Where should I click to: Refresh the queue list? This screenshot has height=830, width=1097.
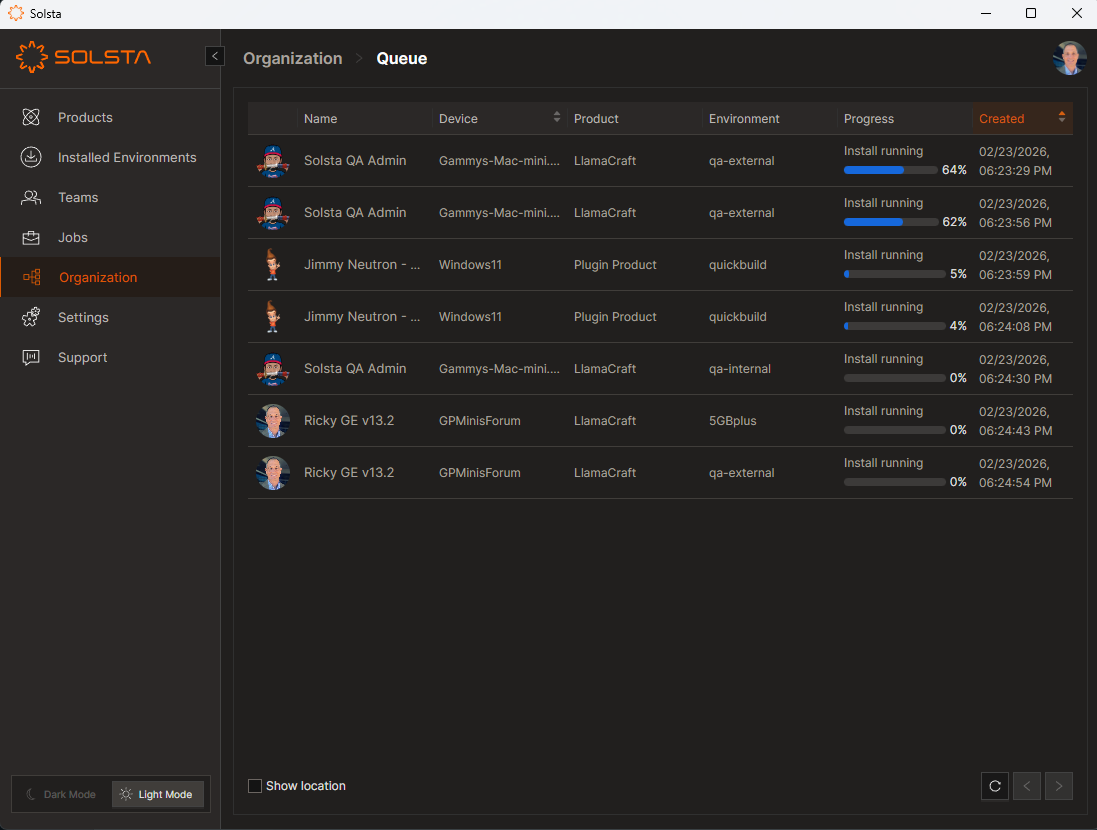(x=994, y=786)
